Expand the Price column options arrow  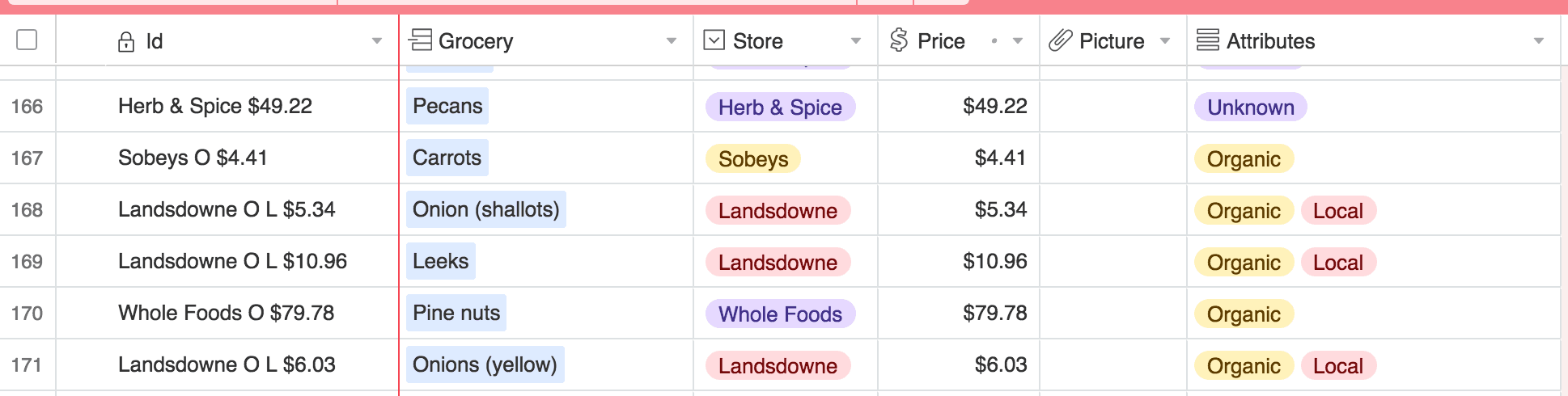click(1018, 41)
